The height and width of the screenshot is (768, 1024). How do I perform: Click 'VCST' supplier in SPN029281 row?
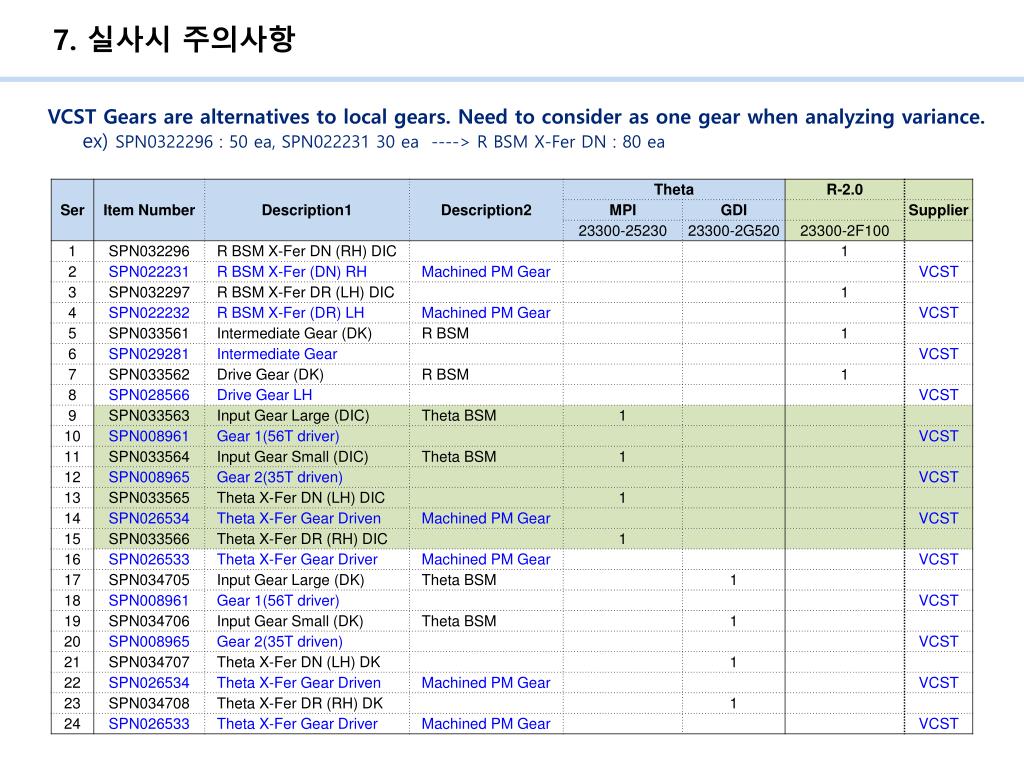[938, 354]
